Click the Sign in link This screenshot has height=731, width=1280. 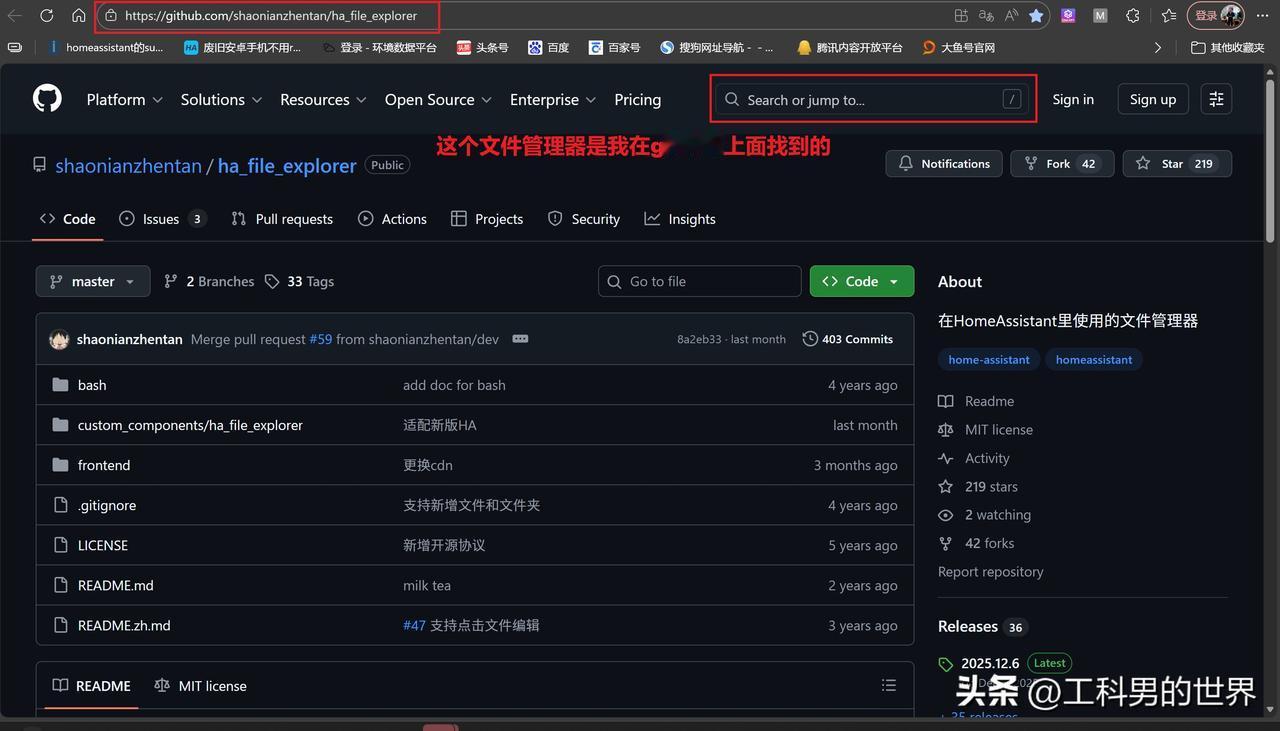[x=1073, y=99]
